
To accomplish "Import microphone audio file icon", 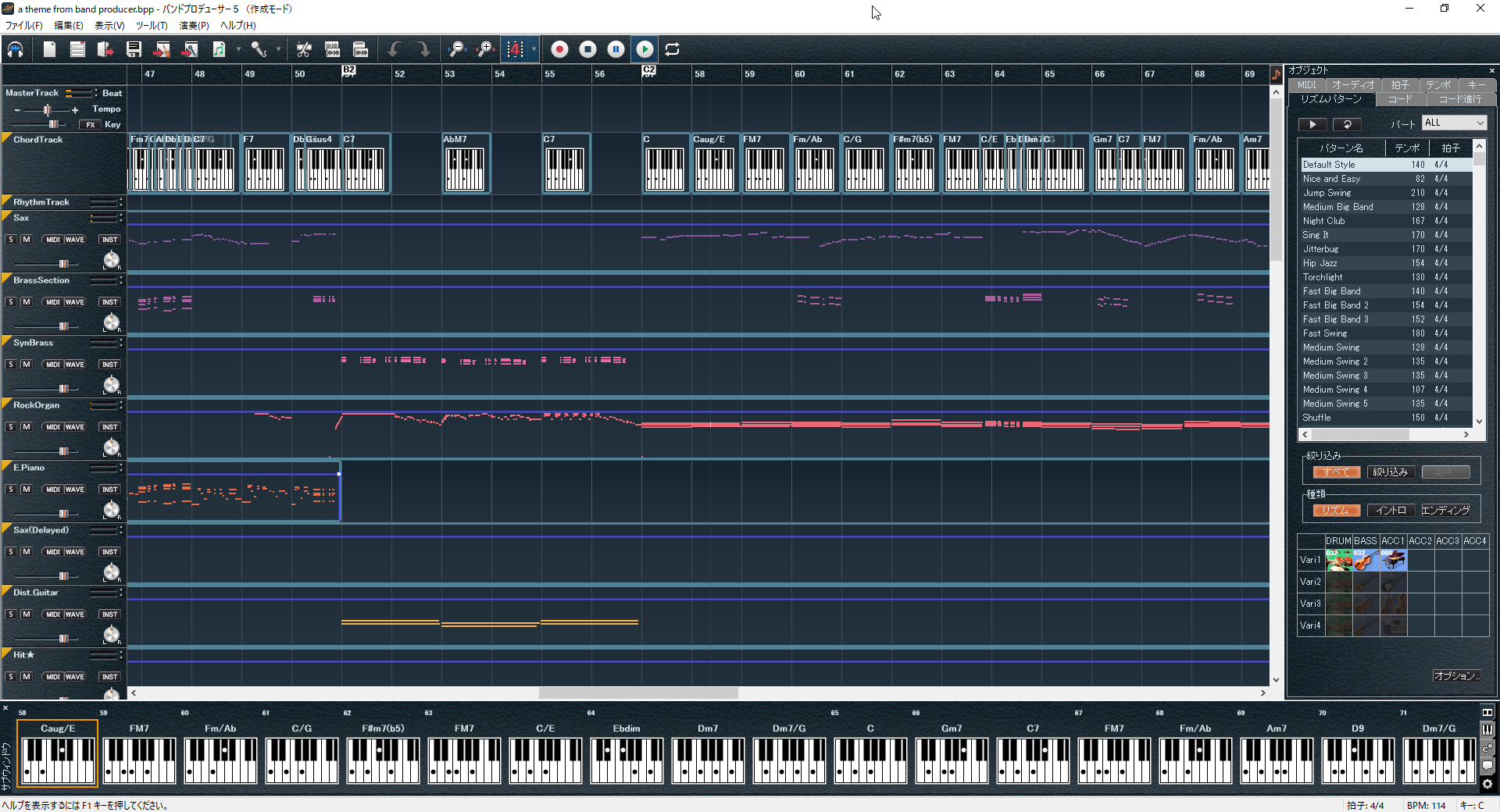I will pos(190,49).
